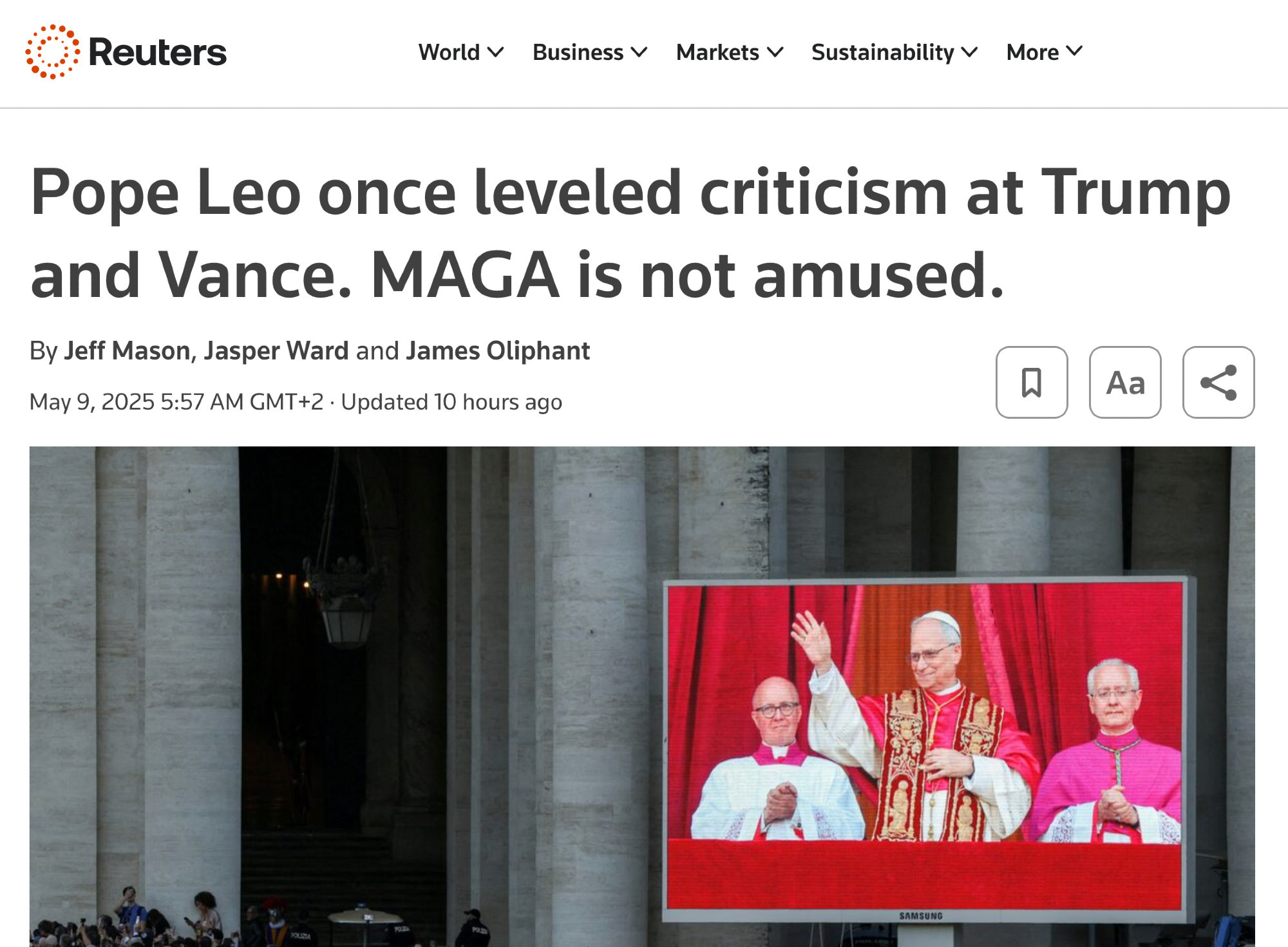Select the Markets menu item
The height and width of the screenshot is (947, 1288).
tap(717, 52)
